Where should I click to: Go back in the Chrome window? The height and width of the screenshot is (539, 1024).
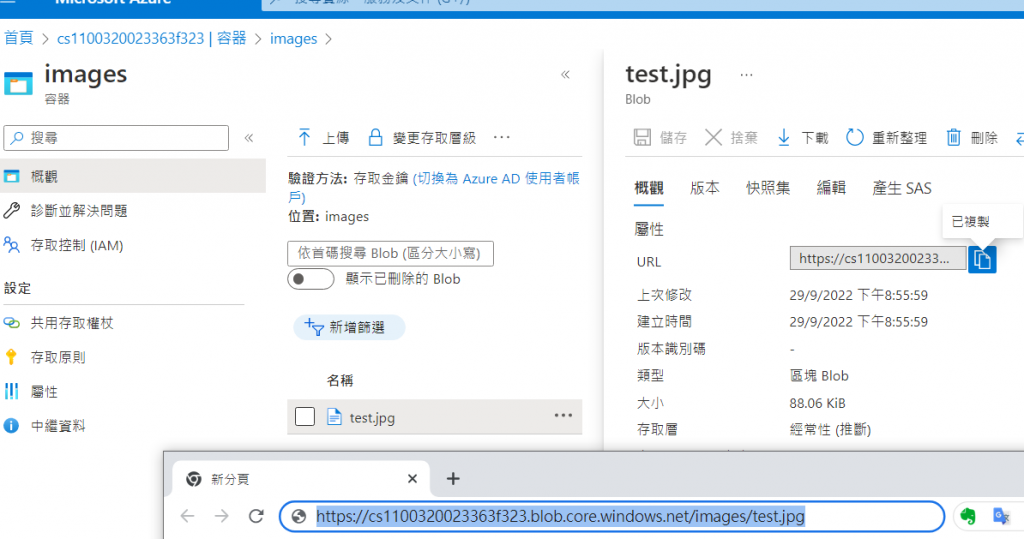coord(187,516)
